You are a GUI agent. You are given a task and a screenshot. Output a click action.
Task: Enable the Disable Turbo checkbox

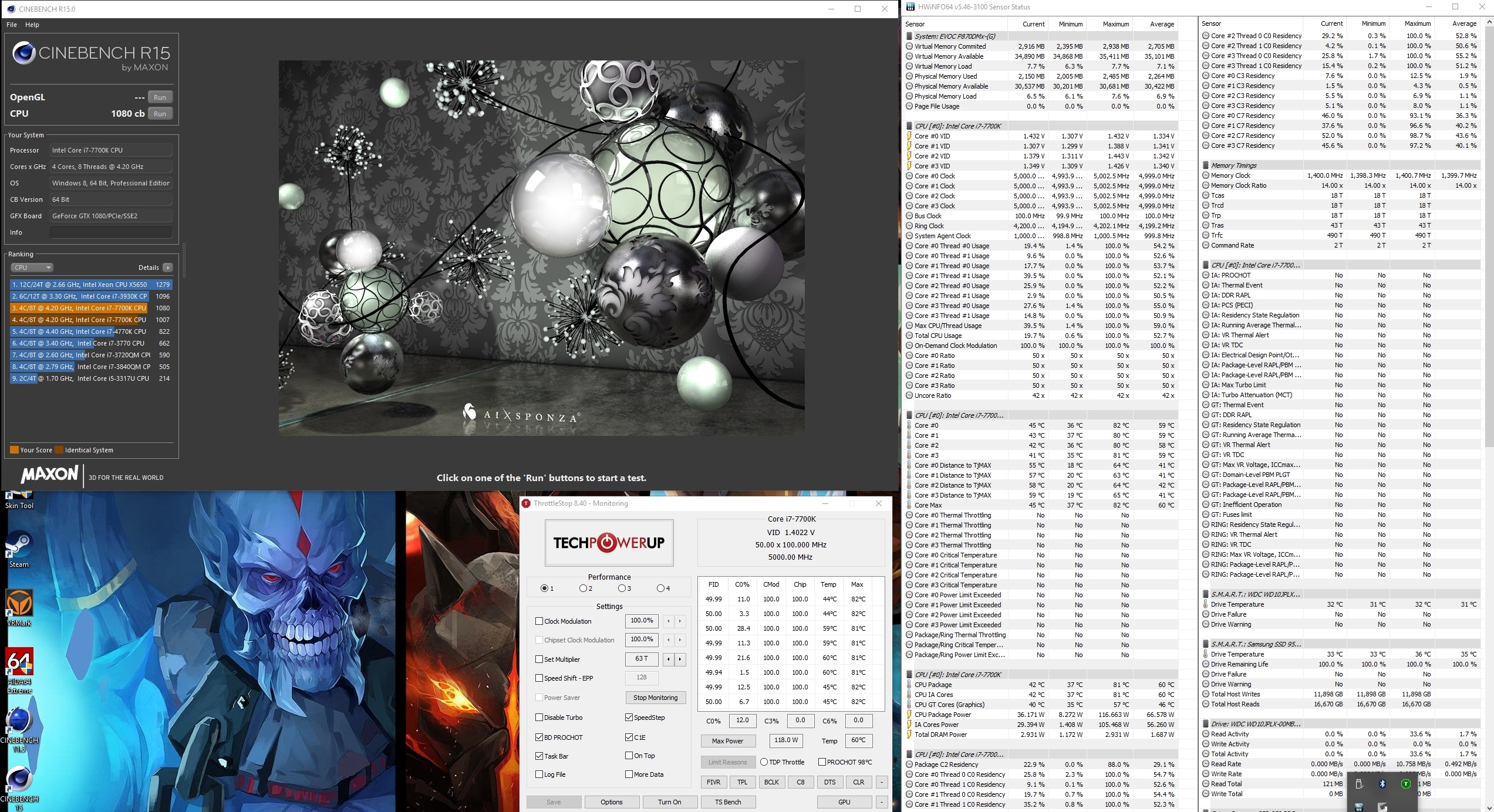coord(539,718)
